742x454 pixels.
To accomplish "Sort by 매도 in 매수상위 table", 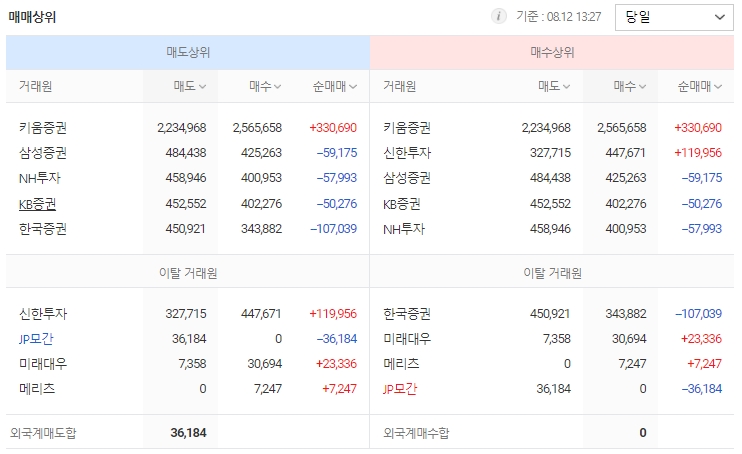I will click(x=554, y=86).
